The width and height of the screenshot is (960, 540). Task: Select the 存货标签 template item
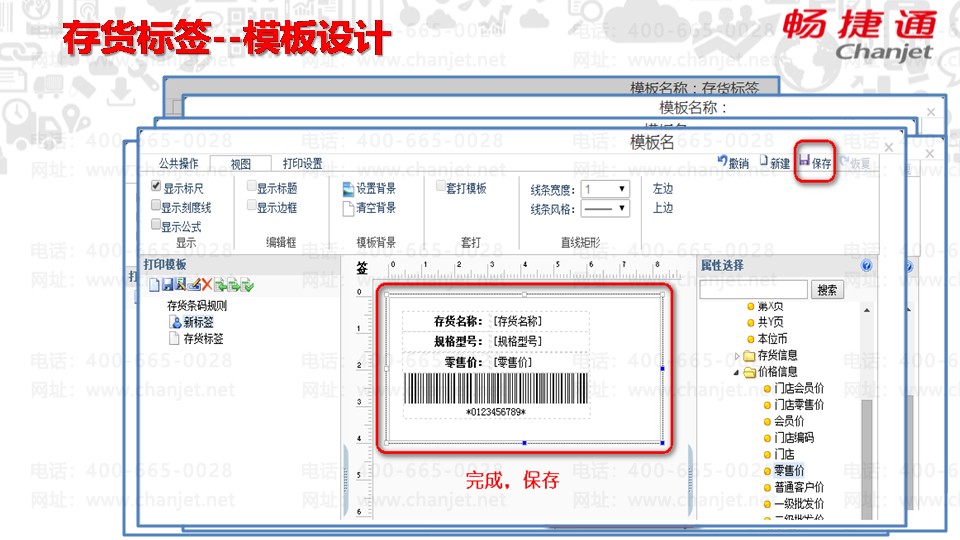point(203,339)
